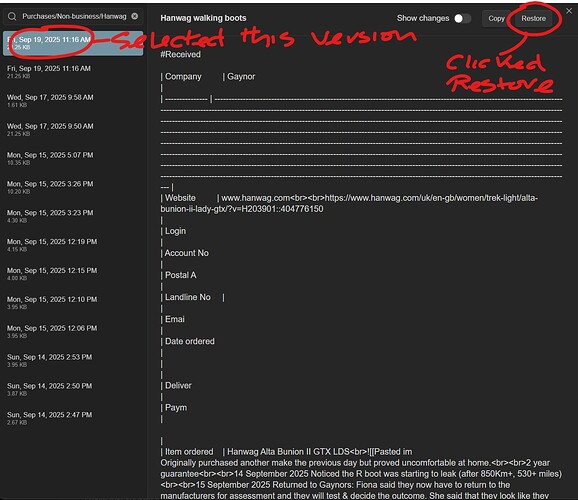578x500 pixels.
Task: Click the #Received tag text
Action: tap(181, 55)
